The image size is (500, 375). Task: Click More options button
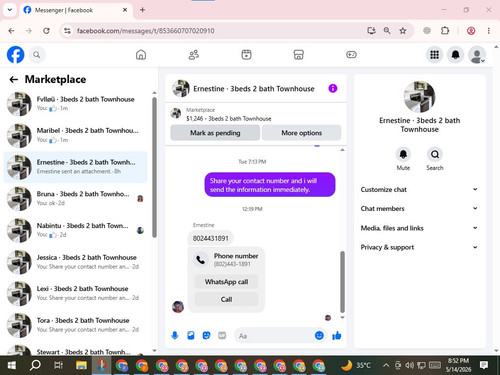(x=301, y=133)
